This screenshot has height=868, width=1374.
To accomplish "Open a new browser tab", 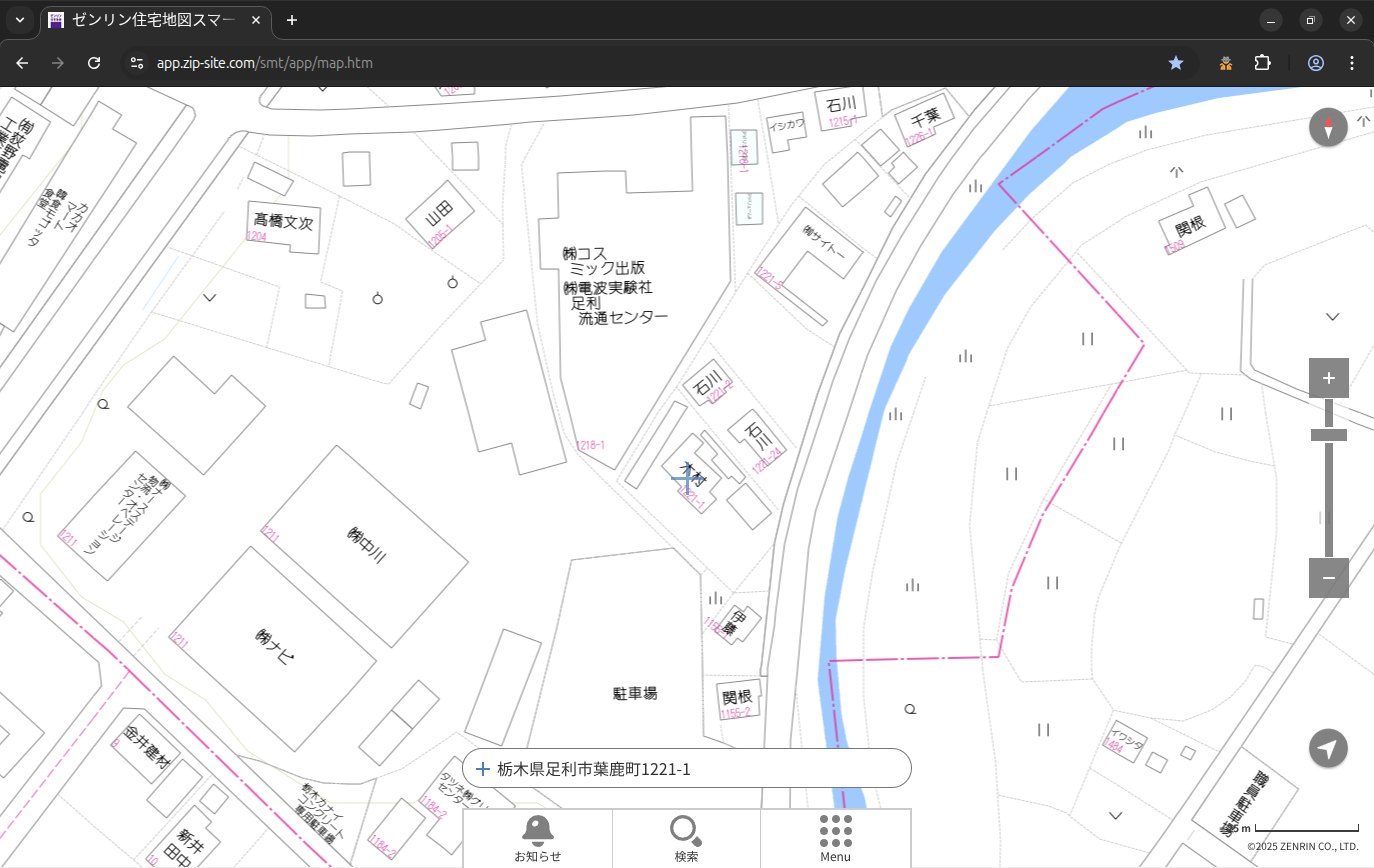I will click(x=292, y=20).
